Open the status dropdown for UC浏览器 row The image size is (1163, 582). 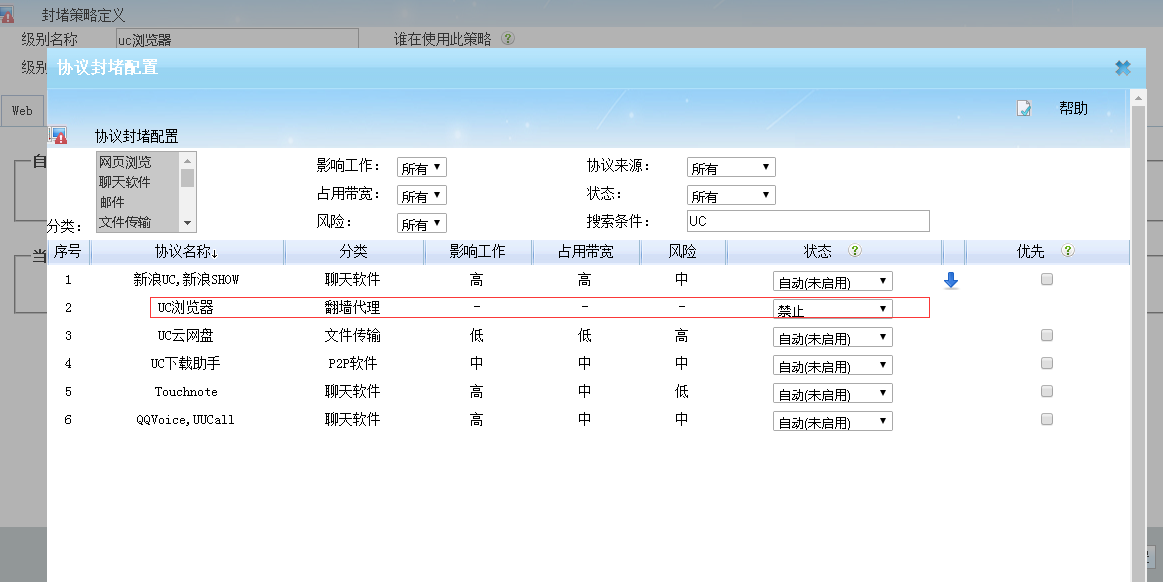pyautogui.click(x=832, y=309)
